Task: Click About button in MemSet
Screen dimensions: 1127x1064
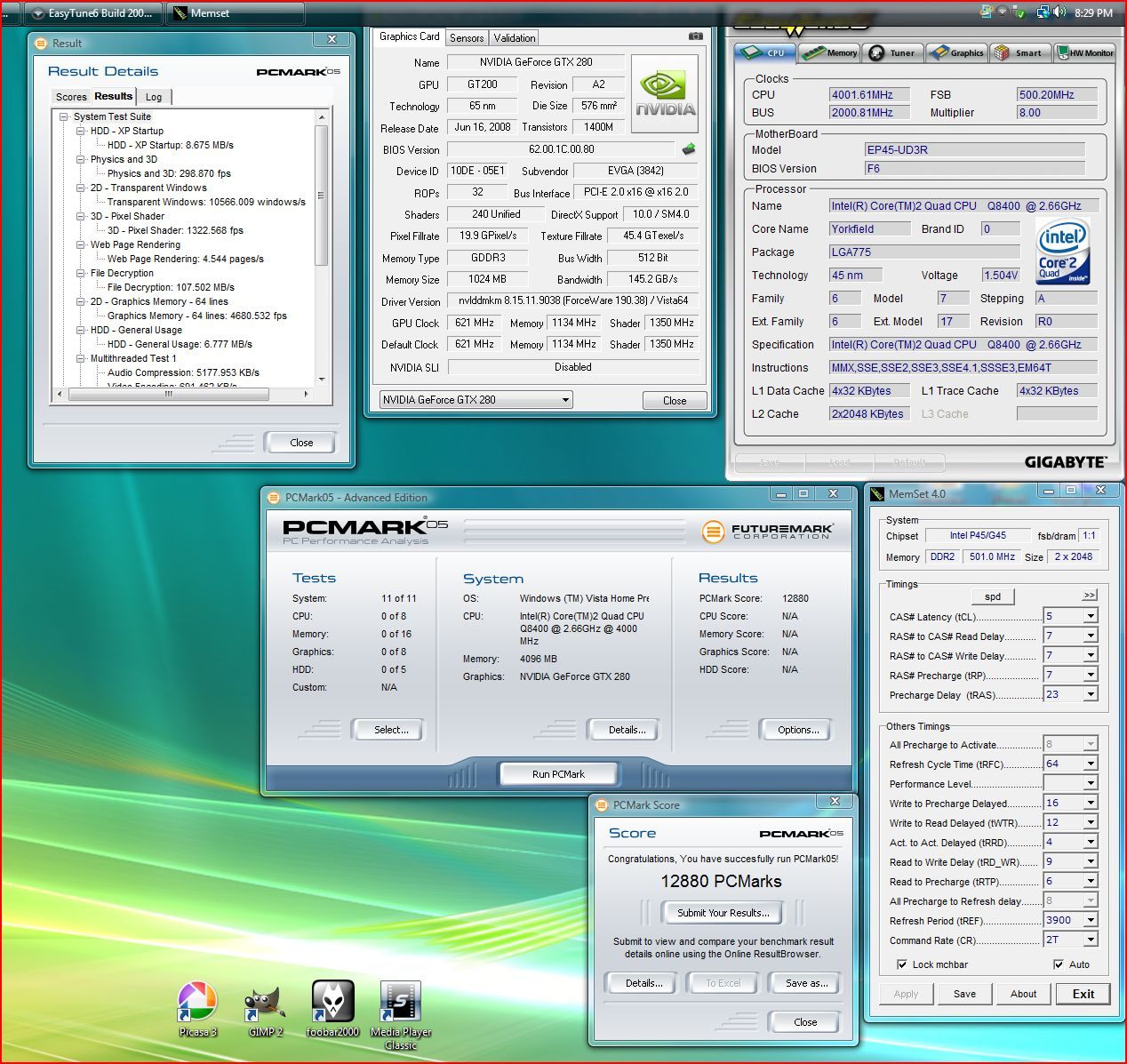Action: pos(1023,994)
